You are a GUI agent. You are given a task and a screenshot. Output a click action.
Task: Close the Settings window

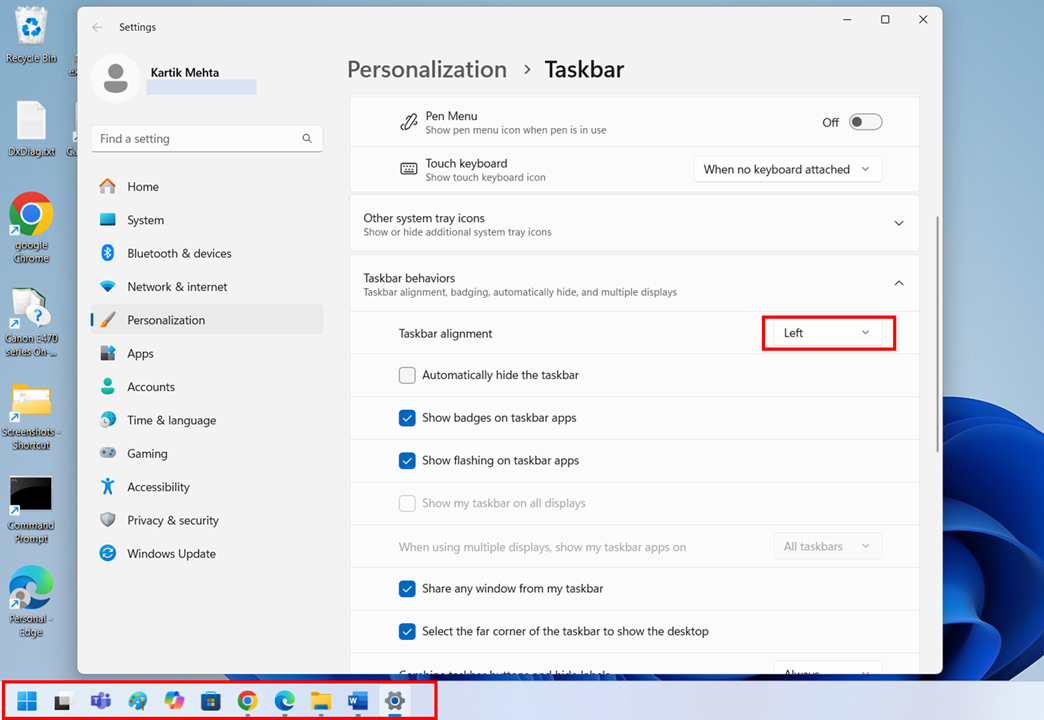(x=923, y=20)
